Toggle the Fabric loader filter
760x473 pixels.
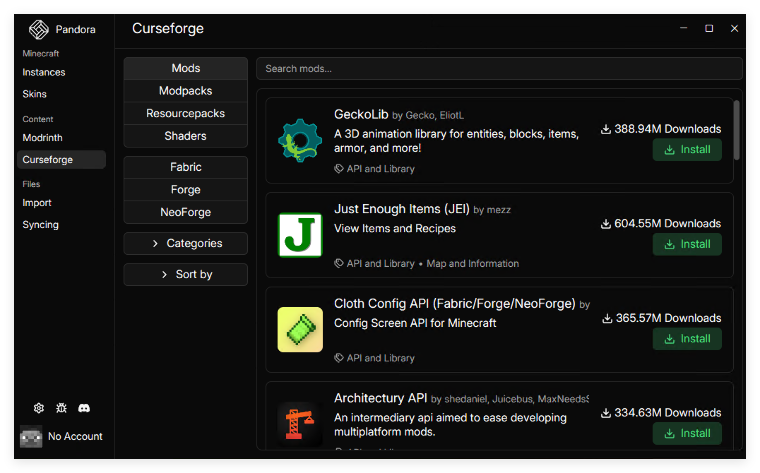click(186, 167)
